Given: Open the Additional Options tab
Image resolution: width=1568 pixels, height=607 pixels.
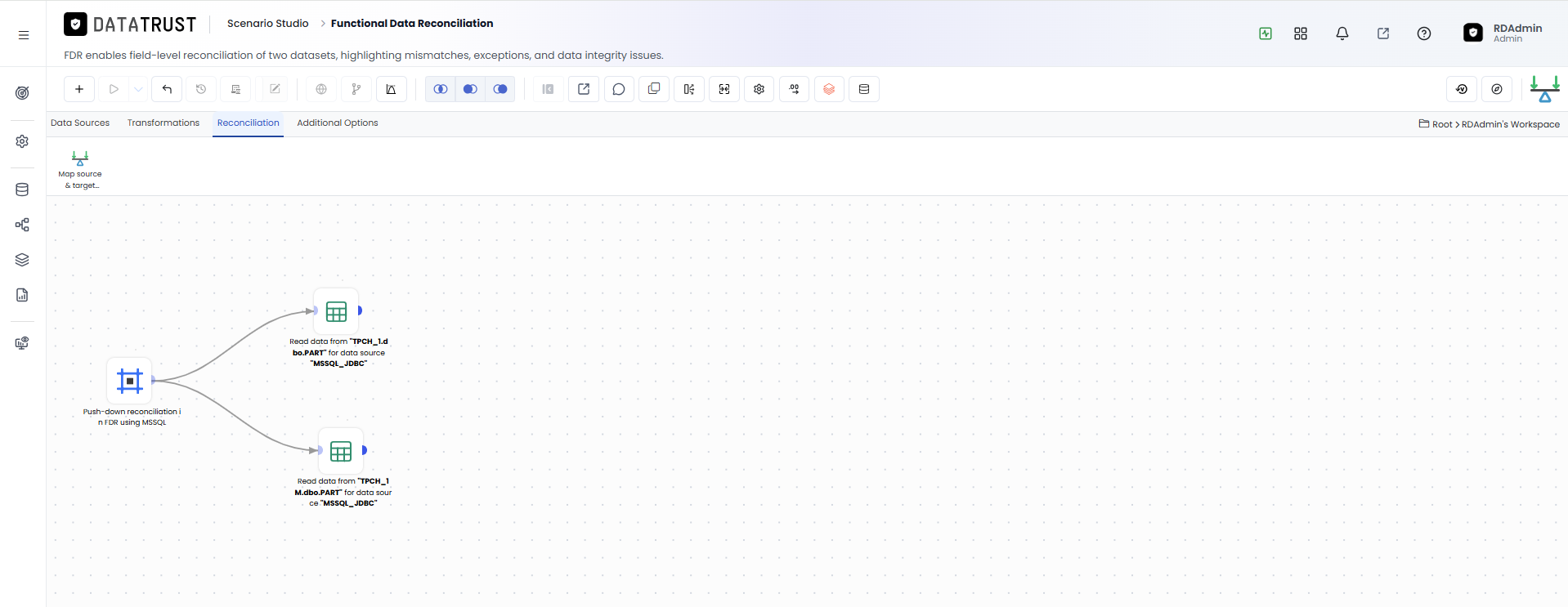Looking at the screenshot, I should 338,123.
